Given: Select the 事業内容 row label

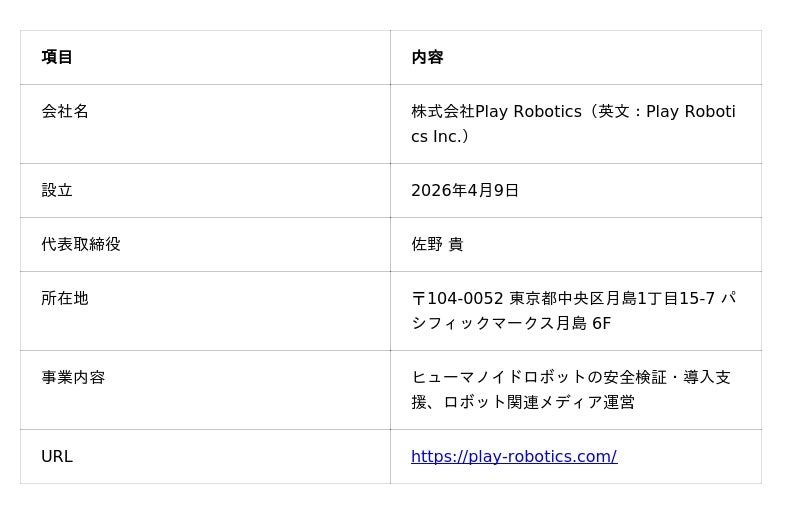Looking at the screenshot, I should coord(73,377).
